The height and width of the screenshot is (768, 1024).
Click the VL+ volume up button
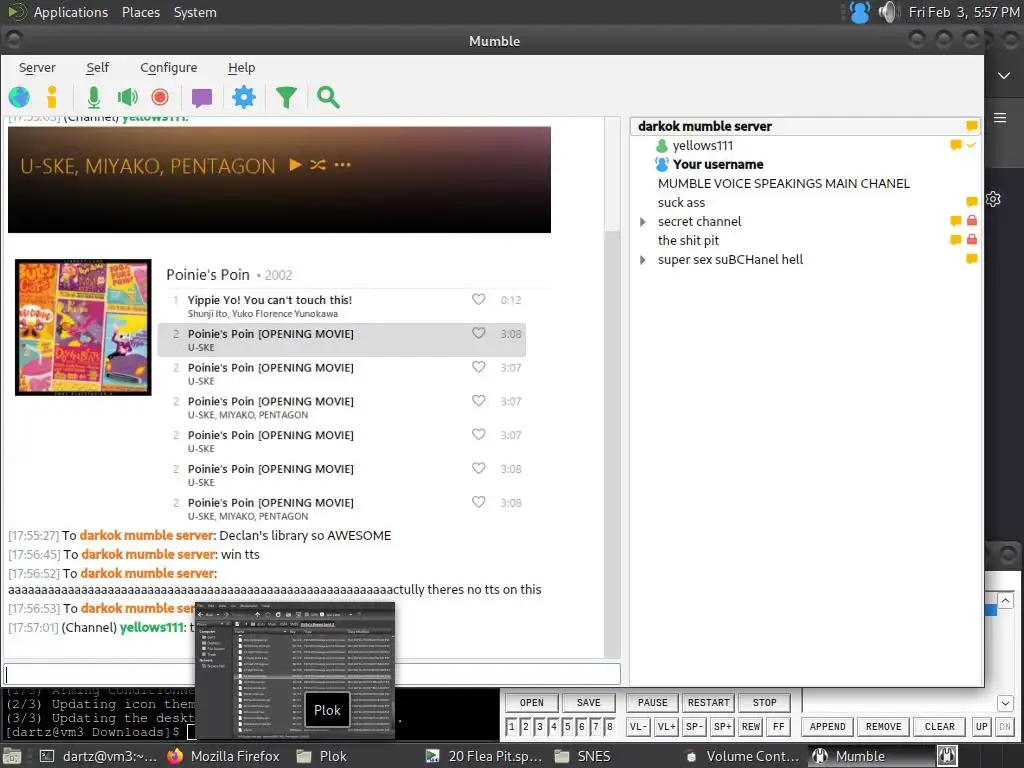coord(666,726)
